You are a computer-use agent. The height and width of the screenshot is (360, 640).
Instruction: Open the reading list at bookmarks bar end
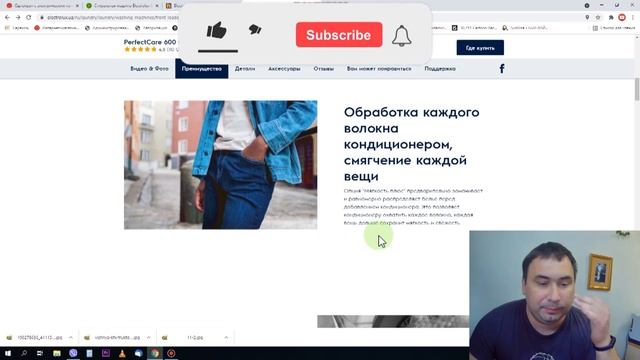[x=614, y=28]
